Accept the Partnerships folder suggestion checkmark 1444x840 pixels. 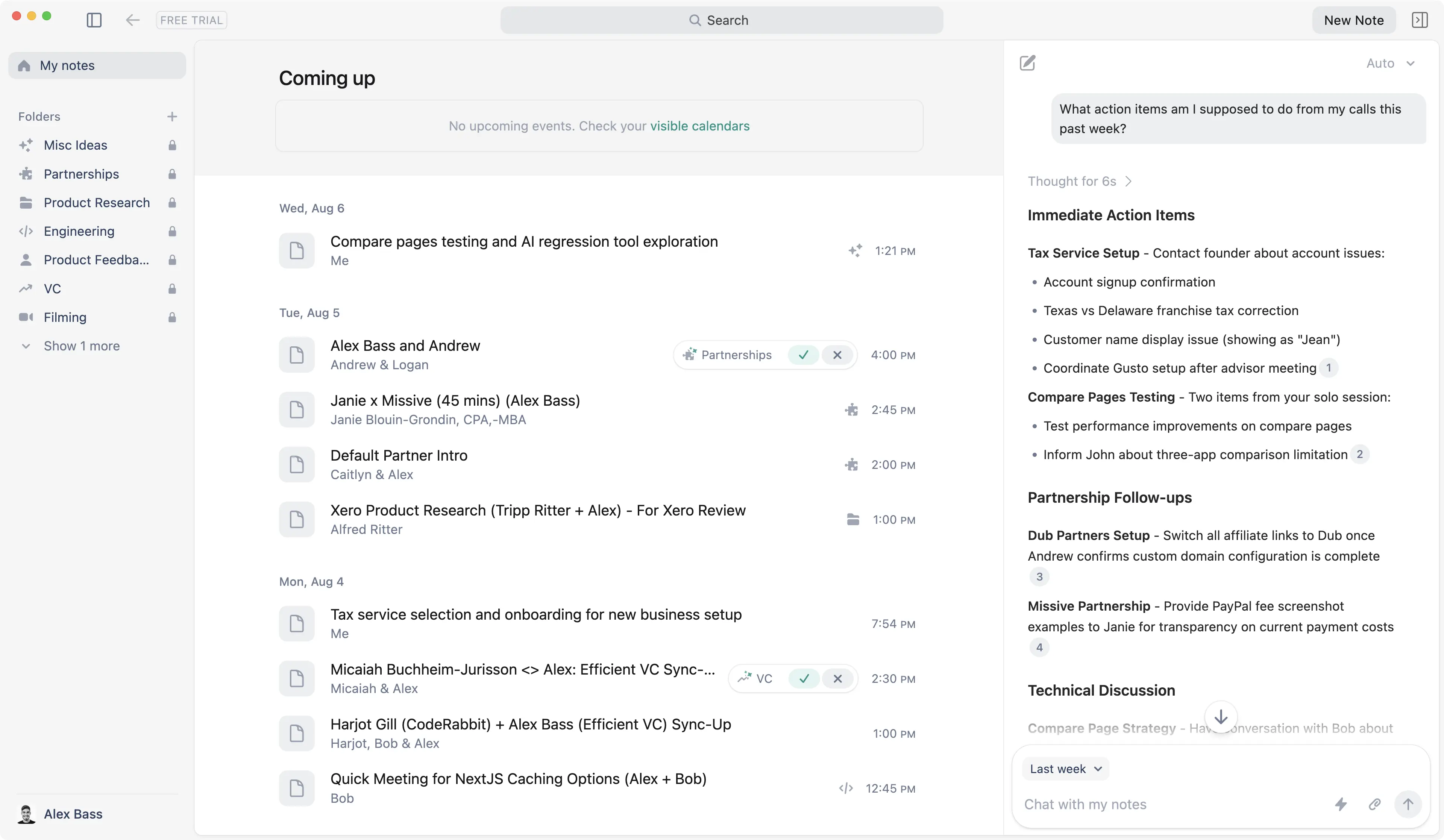pos(803,355)
